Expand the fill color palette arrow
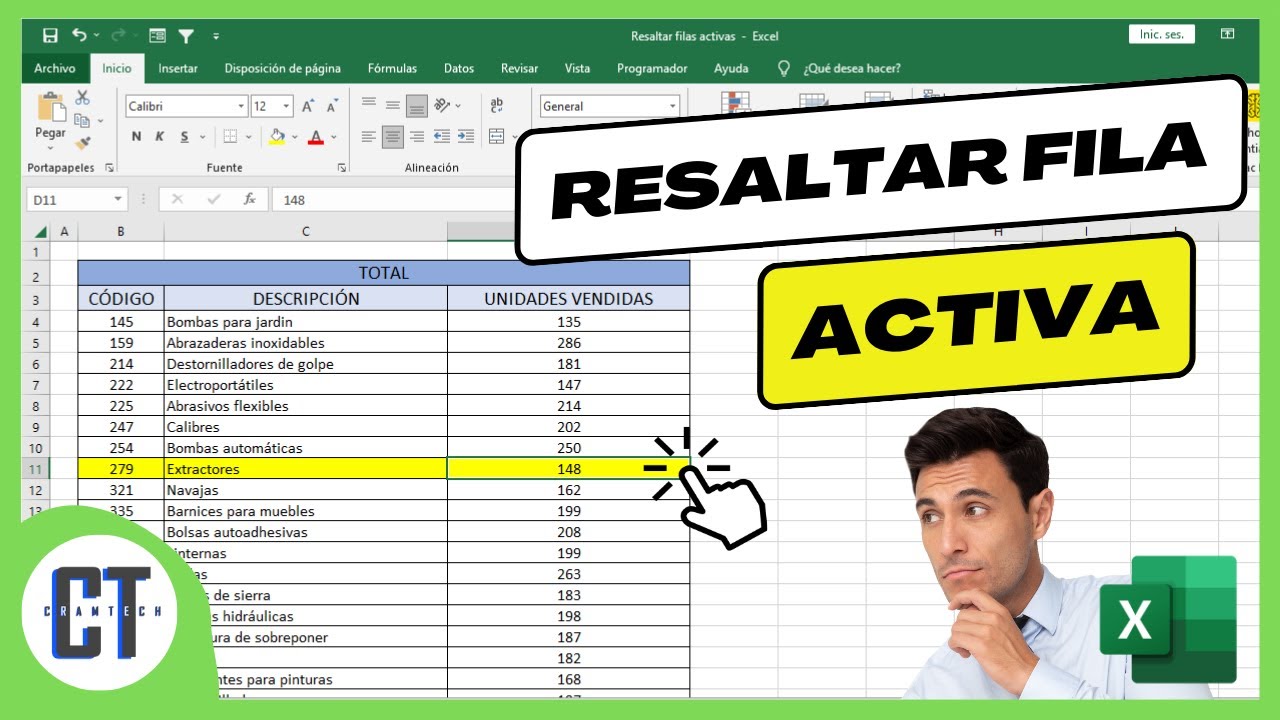Screen dimensions: 1280x720 point(295,137)
